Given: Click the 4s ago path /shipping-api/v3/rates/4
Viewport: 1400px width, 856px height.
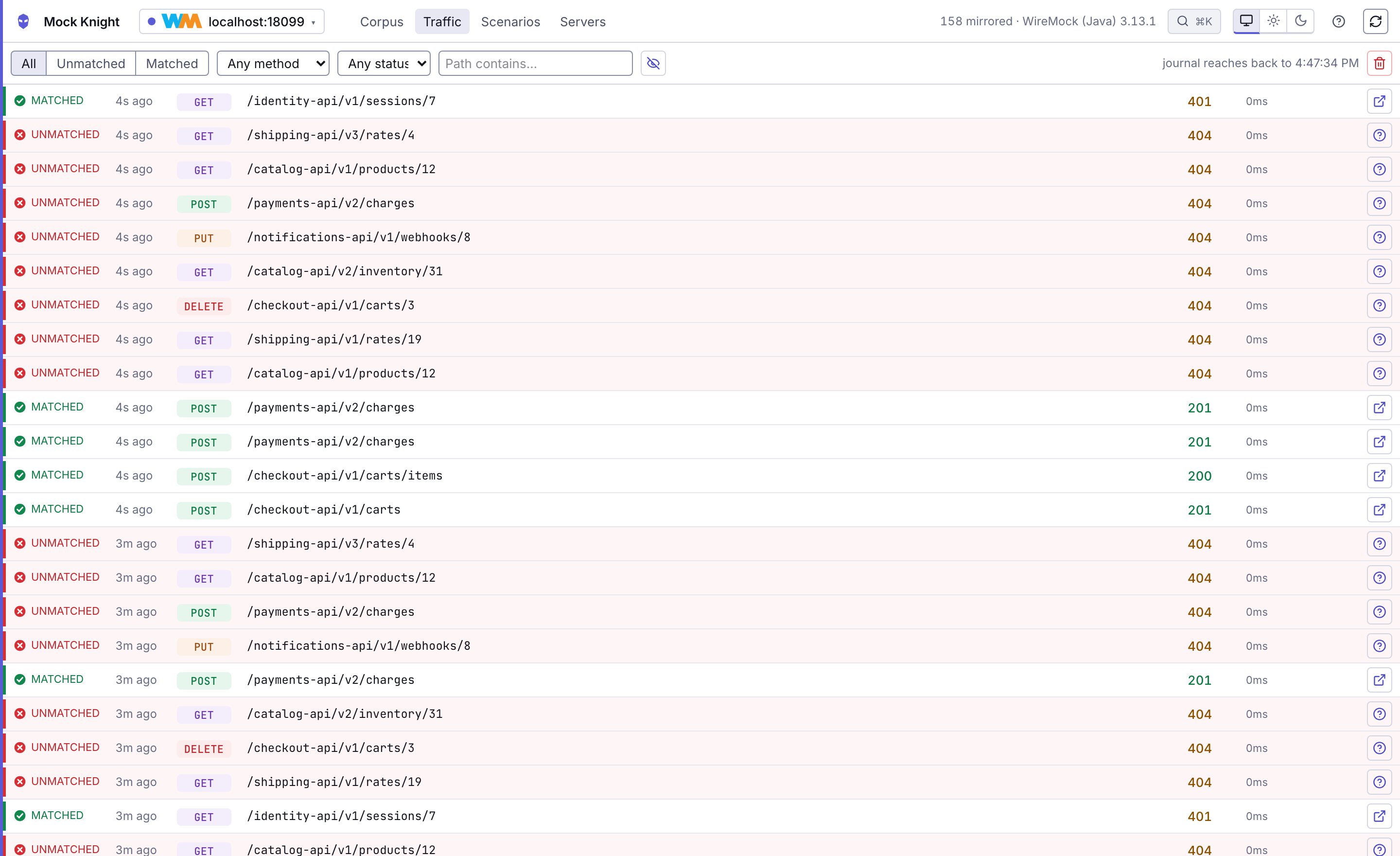Looking at the screenshot, I should point(331,135).
